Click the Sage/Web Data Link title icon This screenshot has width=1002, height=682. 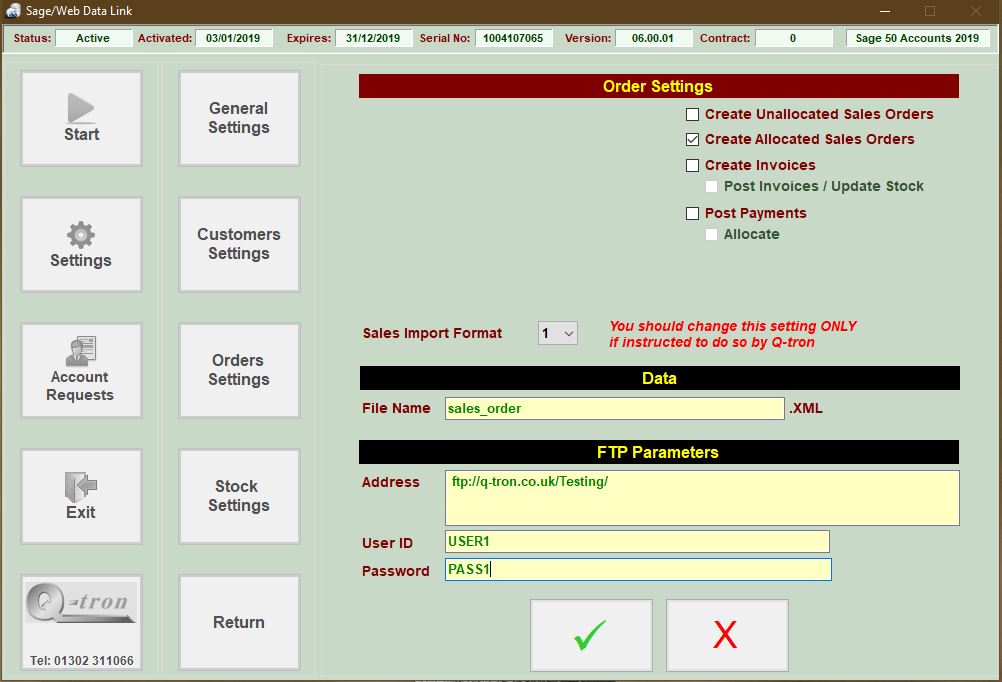13,11
